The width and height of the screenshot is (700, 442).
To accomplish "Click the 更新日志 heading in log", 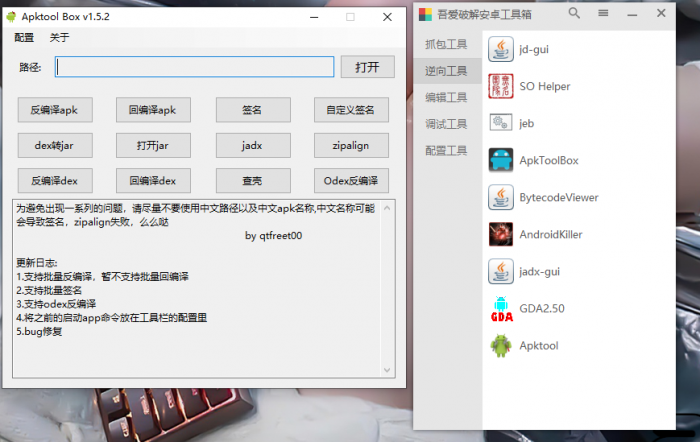I will click(x=37, y=263).
